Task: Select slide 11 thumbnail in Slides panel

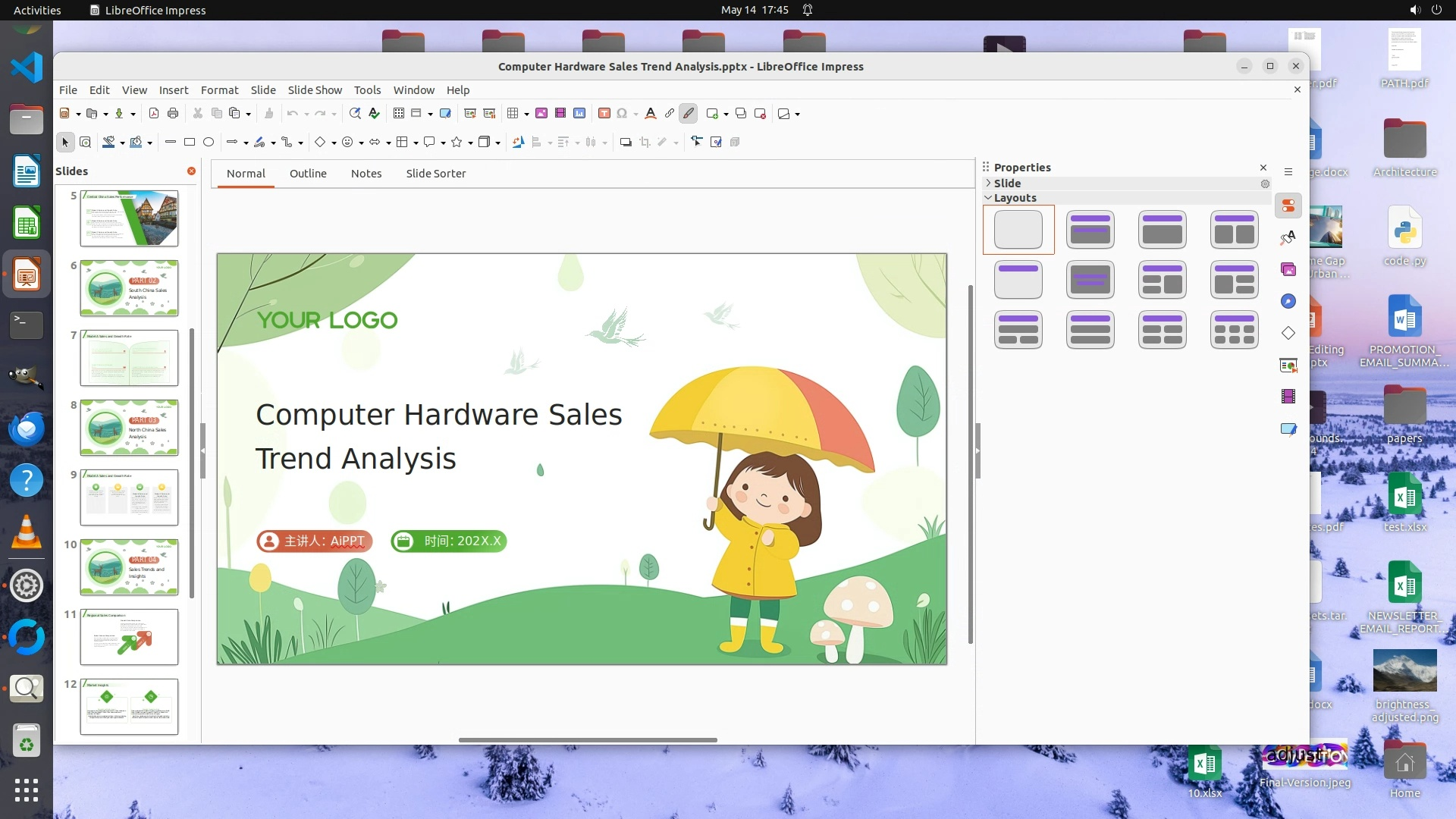Action: (129, 637)
